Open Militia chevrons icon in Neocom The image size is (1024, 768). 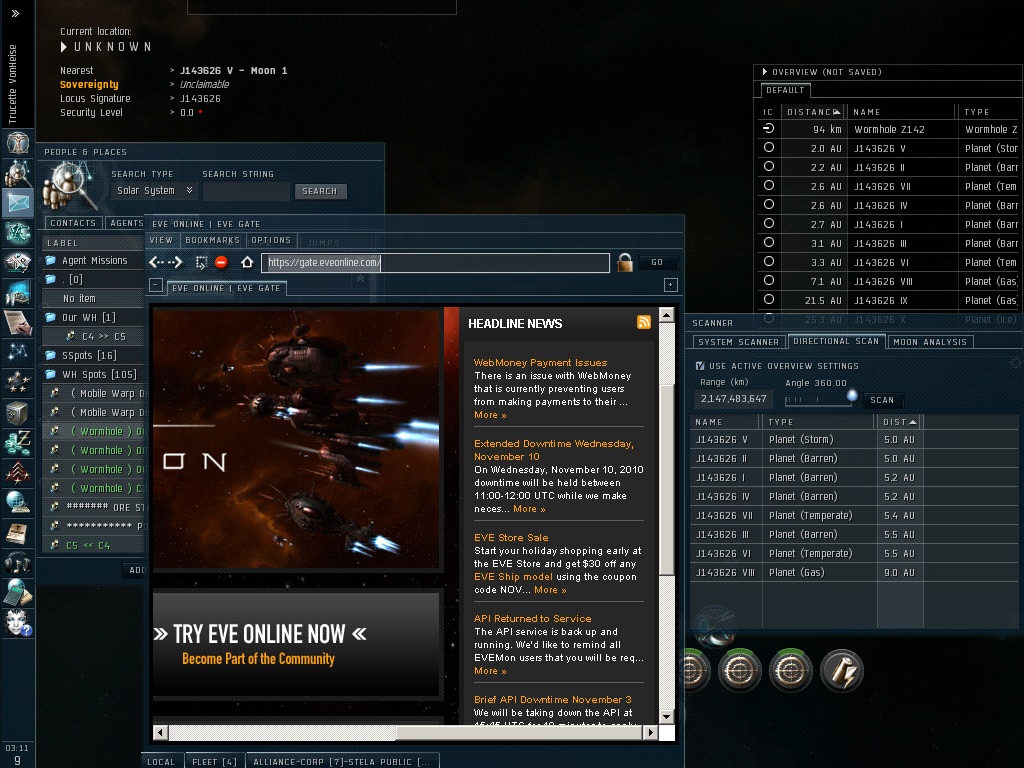click(x=18, y=472)
